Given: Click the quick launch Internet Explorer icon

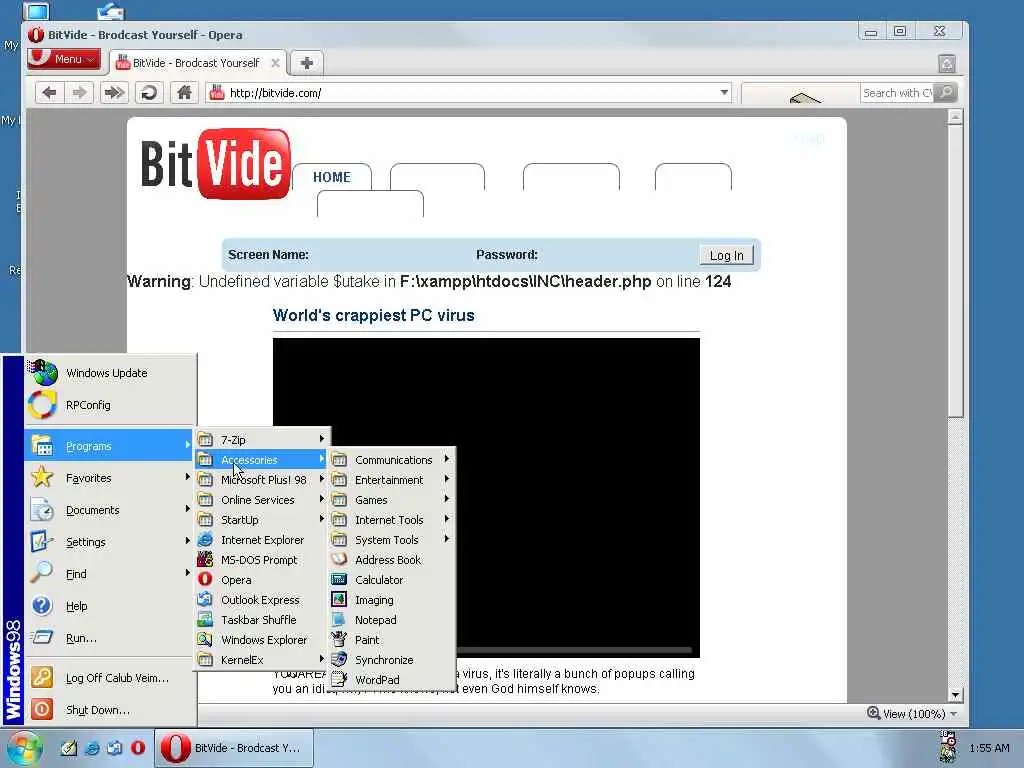Looking at the screenshot, I should click(92, 748).
